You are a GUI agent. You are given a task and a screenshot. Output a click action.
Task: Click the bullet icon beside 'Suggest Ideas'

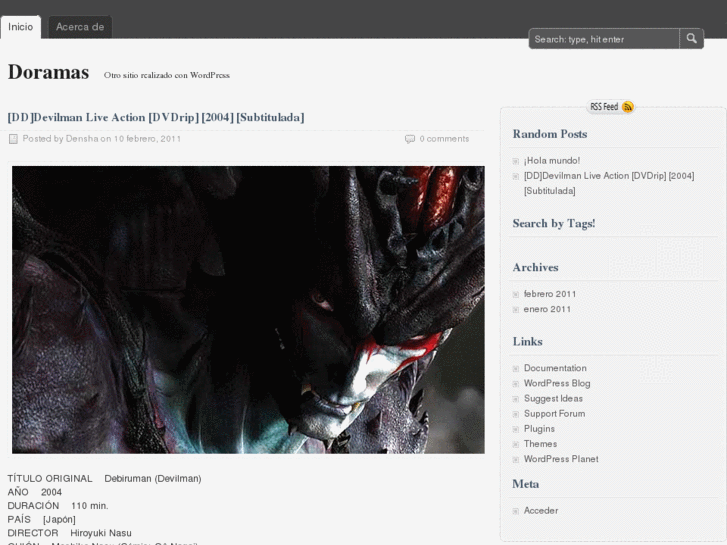coord(516,399)
